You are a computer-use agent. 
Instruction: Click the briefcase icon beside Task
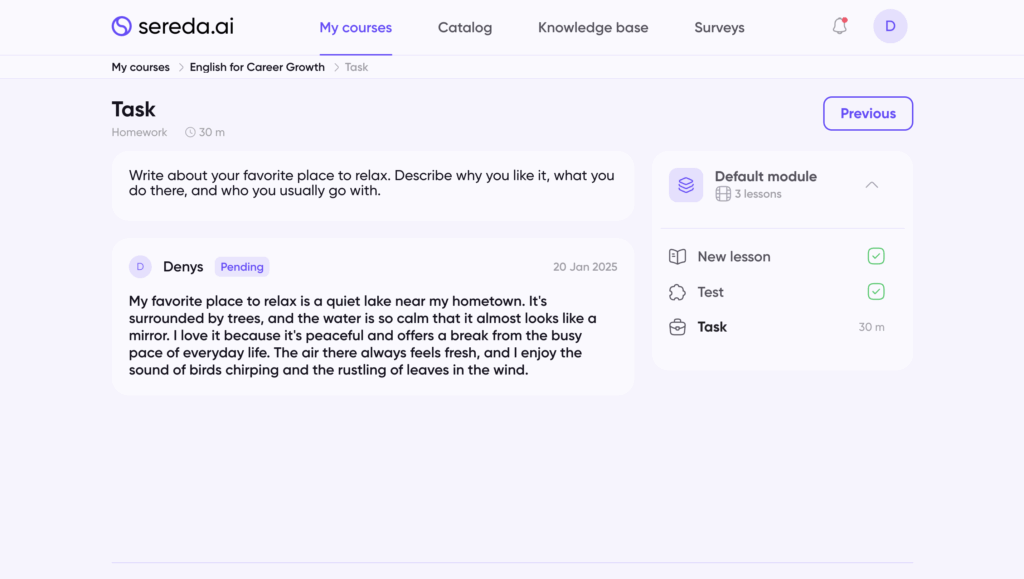pyautogui.click(x=677, y=327)
